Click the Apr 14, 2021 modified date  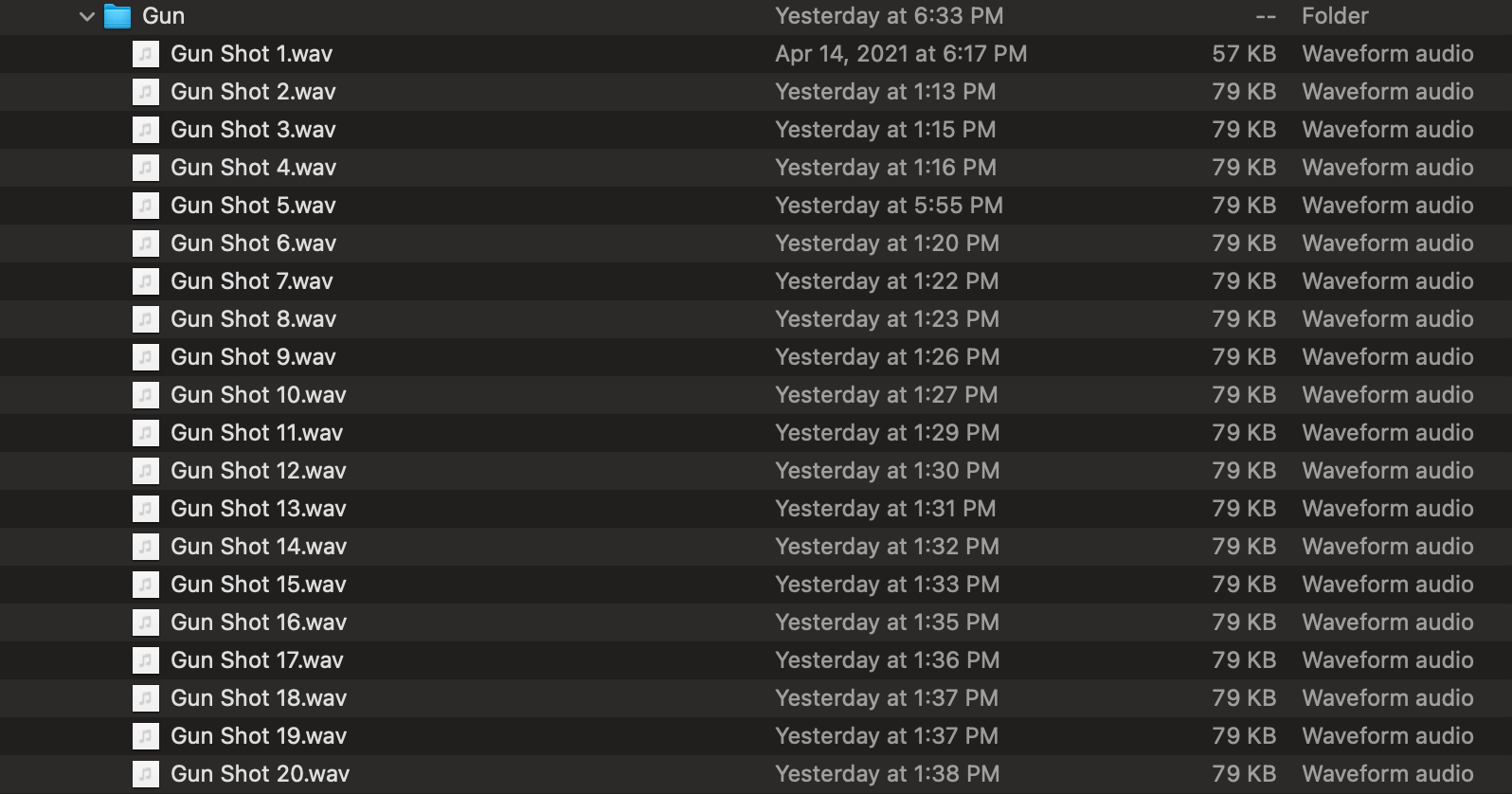point(900,54)
